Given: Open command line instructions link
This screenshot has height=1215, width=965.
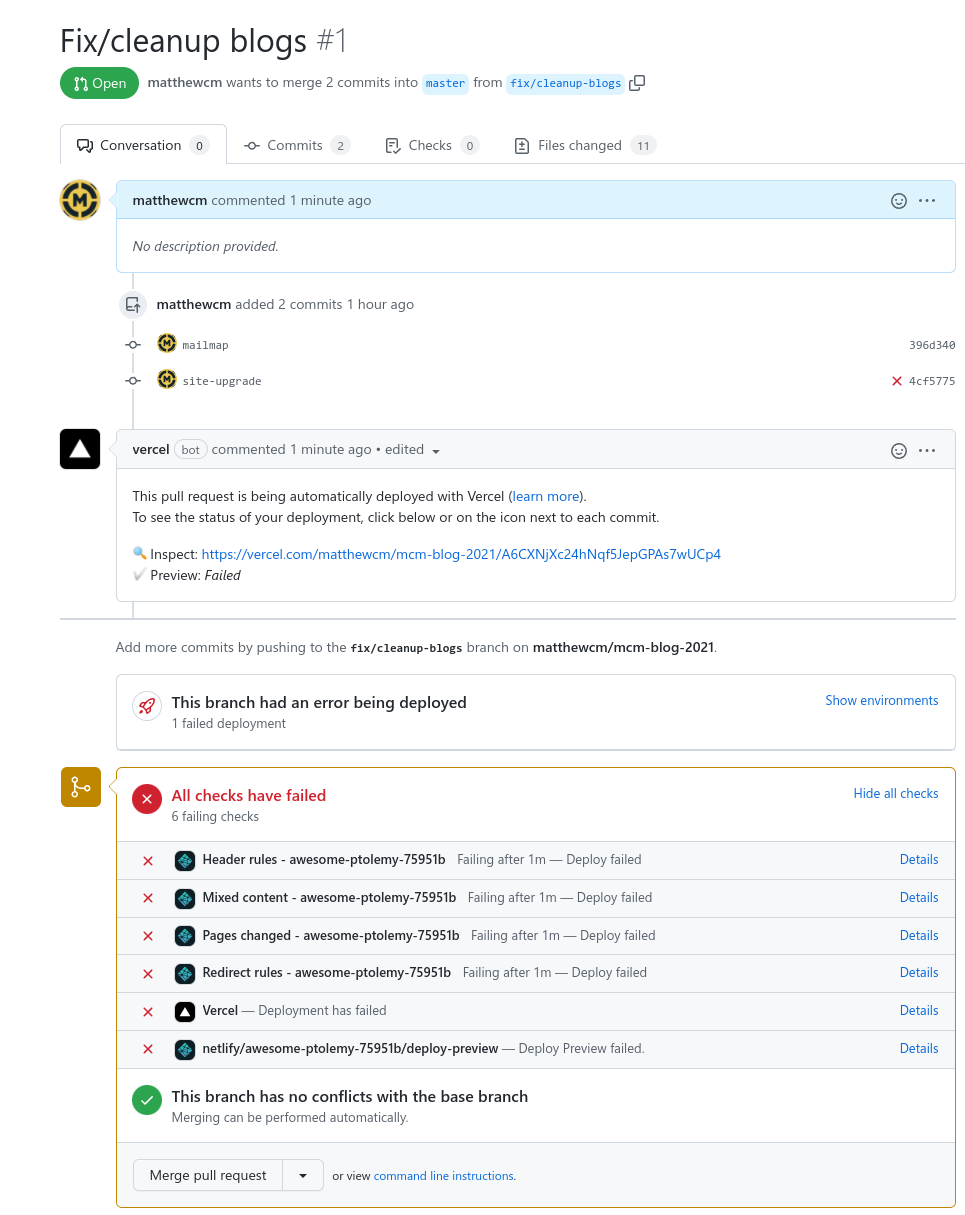Looking at the screenshot, I should tap(444, 1177).
